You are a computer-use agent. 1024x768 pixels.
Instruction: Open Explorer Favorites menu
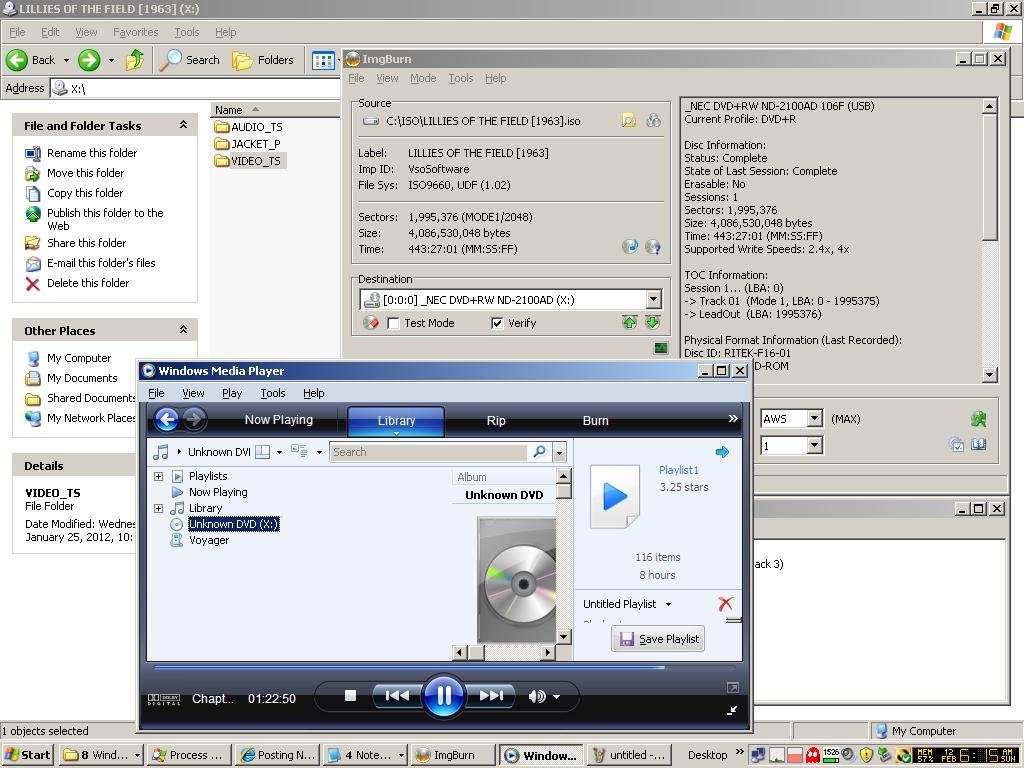[135, 32]
